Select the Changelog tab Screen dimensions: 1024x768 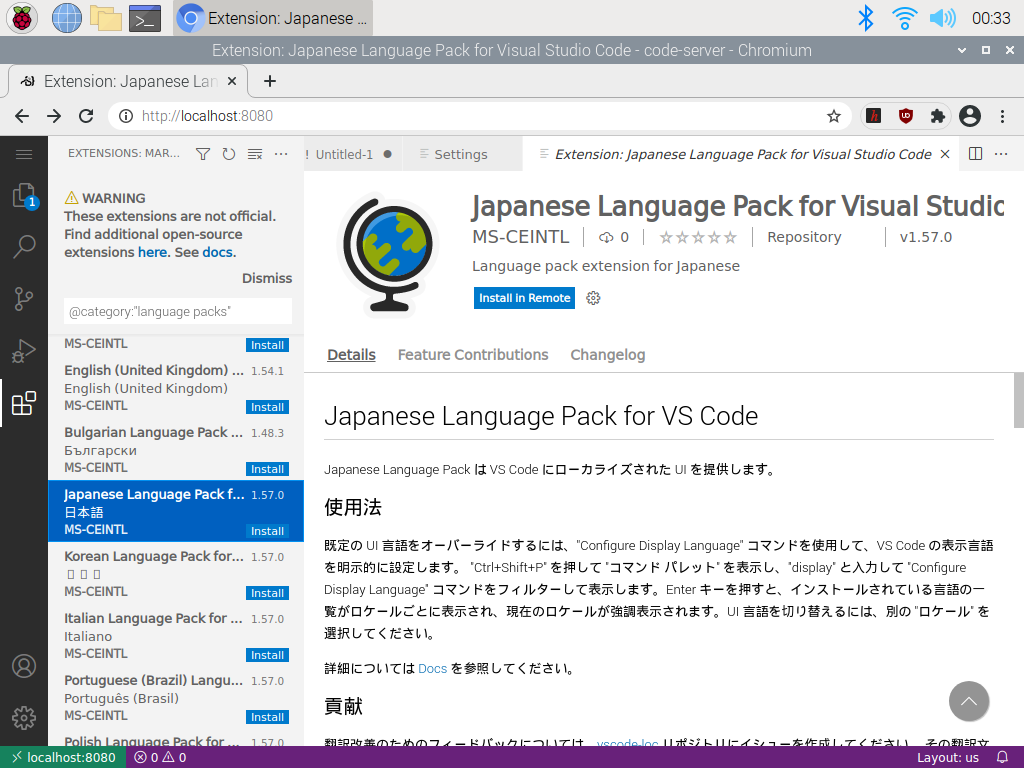607,355
